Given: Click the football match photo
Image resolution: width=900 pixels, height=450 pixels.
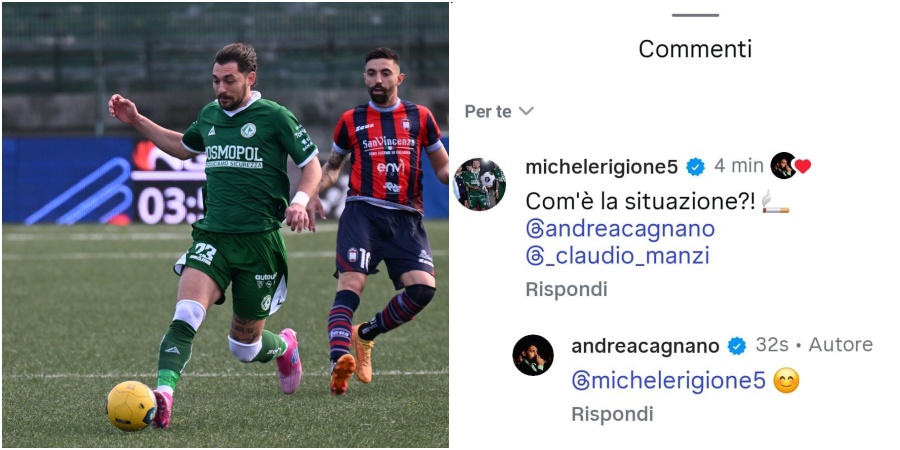Looking at the screenshot, I should 226,225.
